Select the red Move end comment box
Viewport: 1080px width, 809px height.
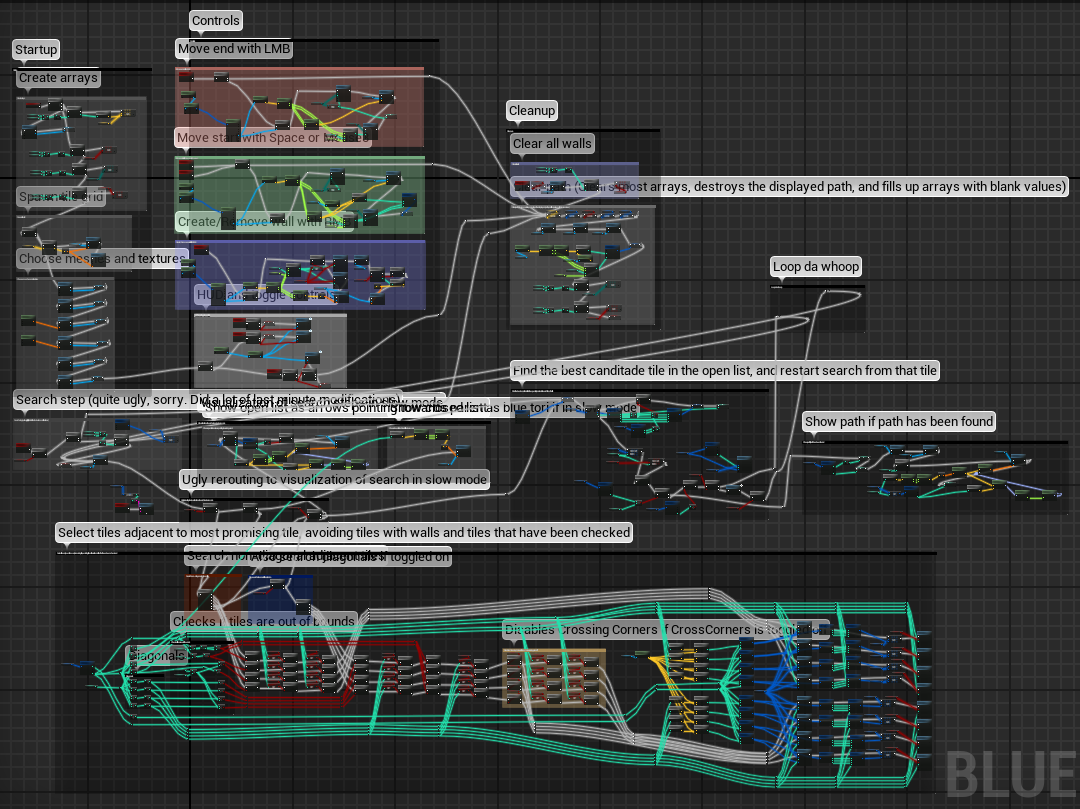(300, 107)
